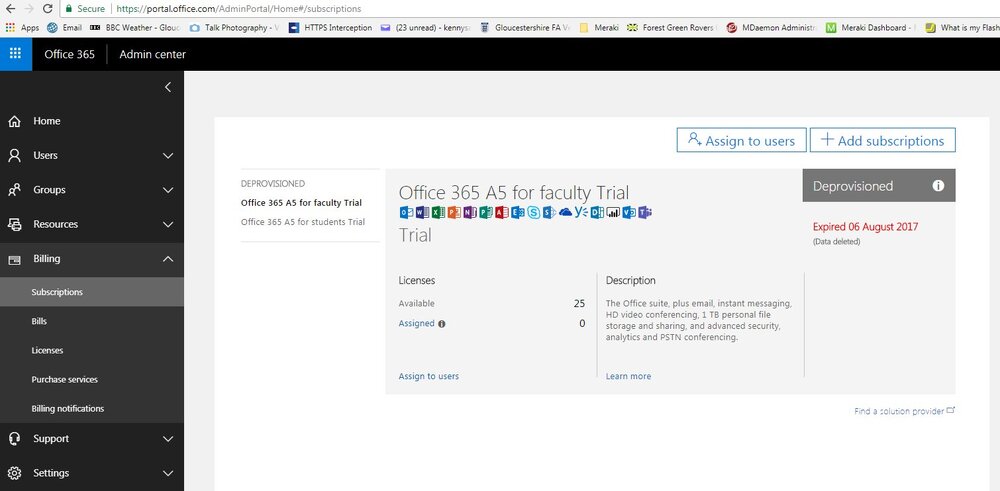The width and height of the screenshot is (1000, 491).
Task: Expand the Settings menu chevron
Action: click(168, 473)
